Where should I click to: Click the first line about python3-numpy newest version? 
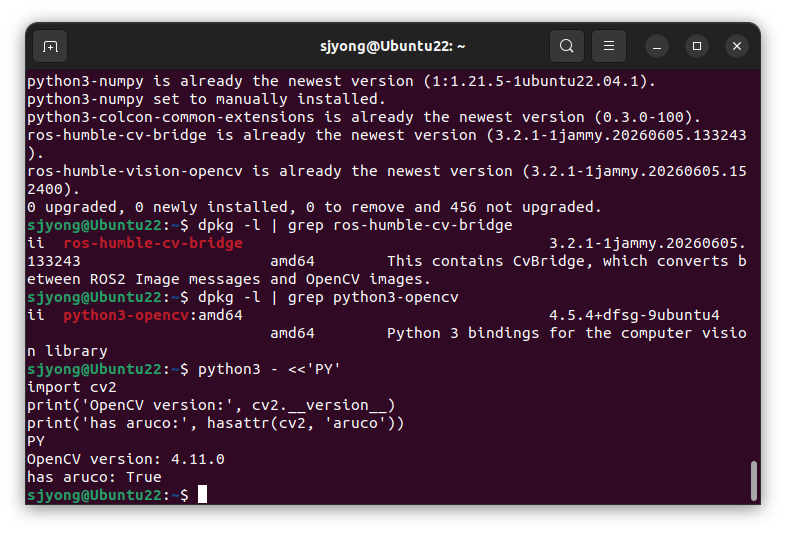click(x=341, y=81)
